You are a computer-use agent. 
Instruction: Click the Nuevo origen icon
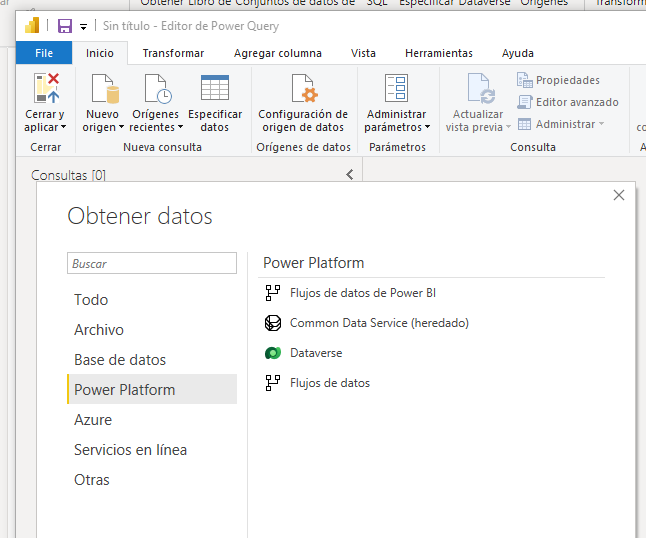pyautogui.click(x=105, y=88)
